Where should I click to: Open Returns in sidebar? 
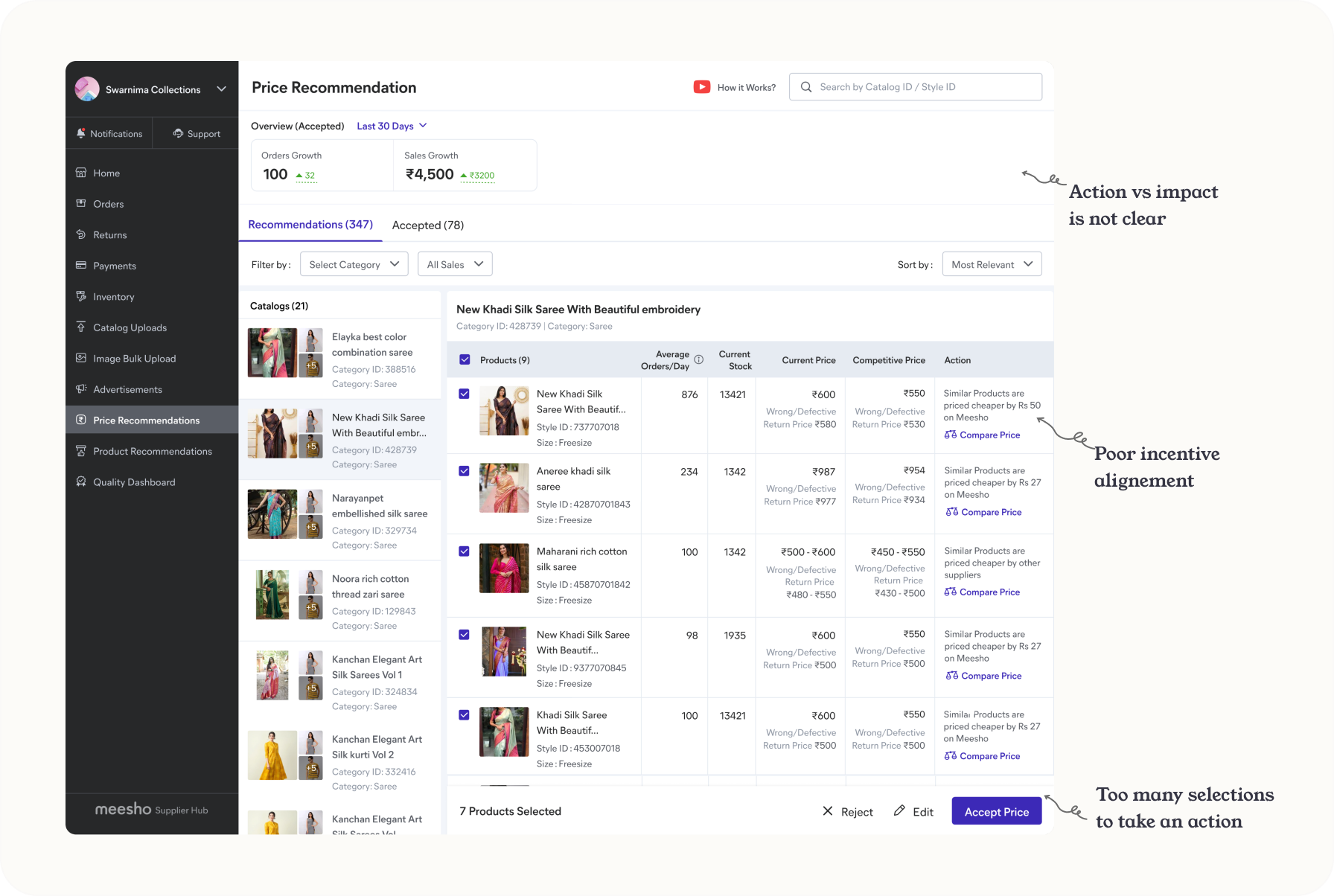152,234
